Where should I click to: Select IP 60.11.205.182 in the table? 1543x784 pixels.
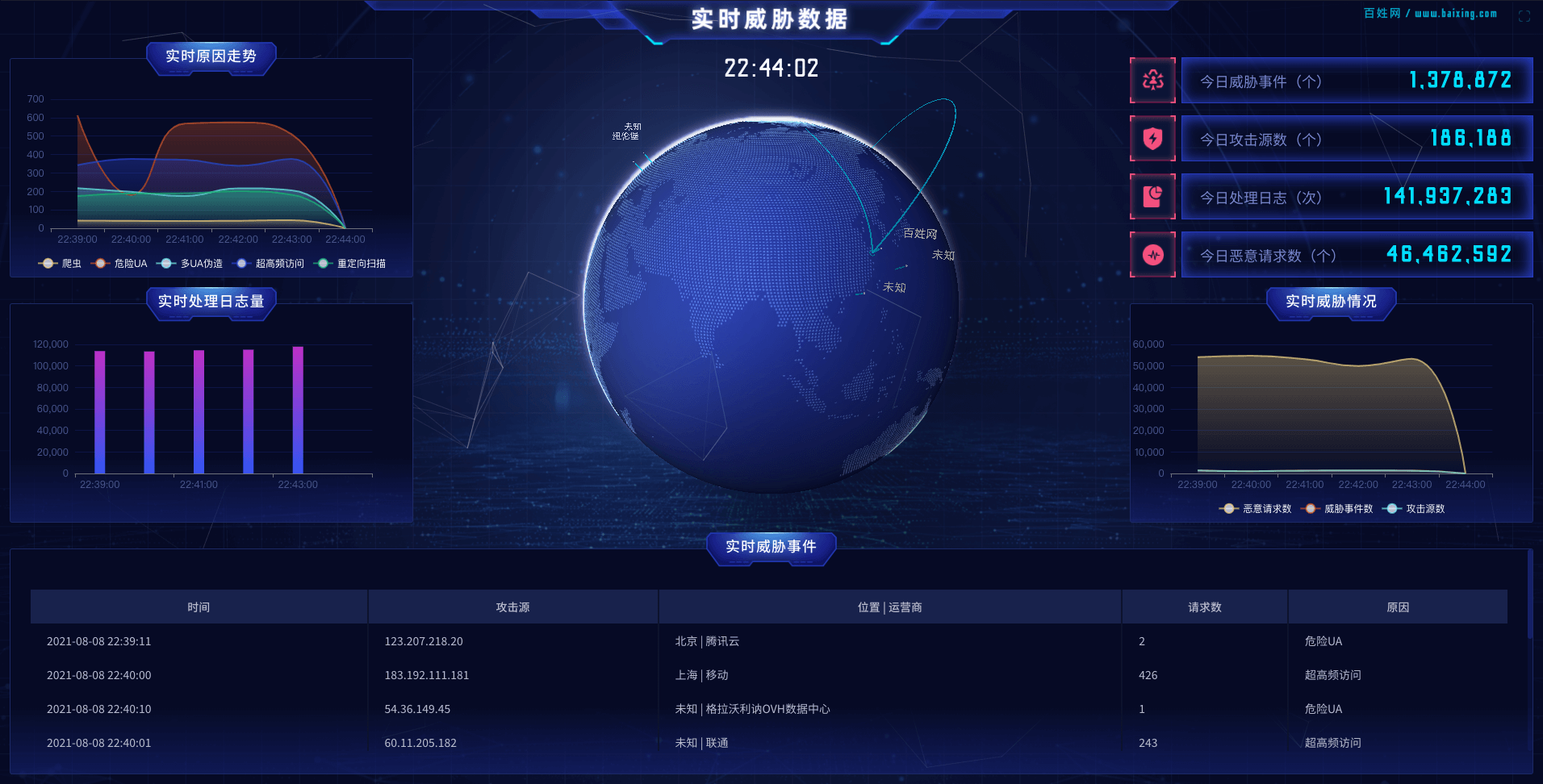point(420,743)
